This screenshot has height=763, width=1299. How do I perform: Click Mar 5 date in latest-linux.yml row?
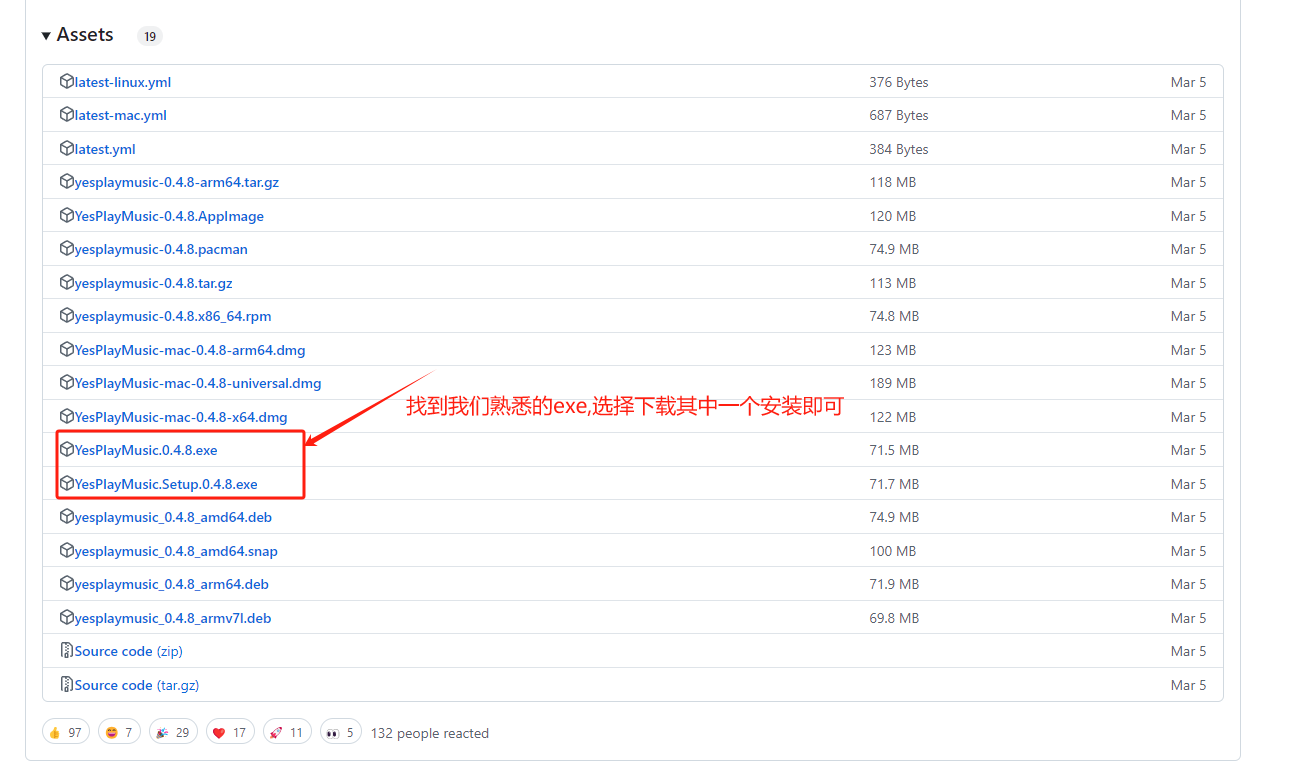tap(1188, 82)
